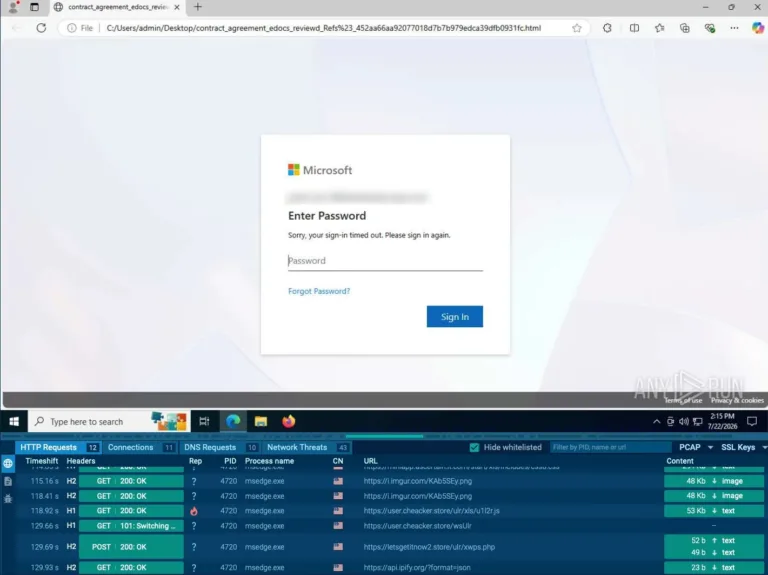Open Collections icon in toolbar
This screenshot has height=575, width=768.
(x=685, y=28)
